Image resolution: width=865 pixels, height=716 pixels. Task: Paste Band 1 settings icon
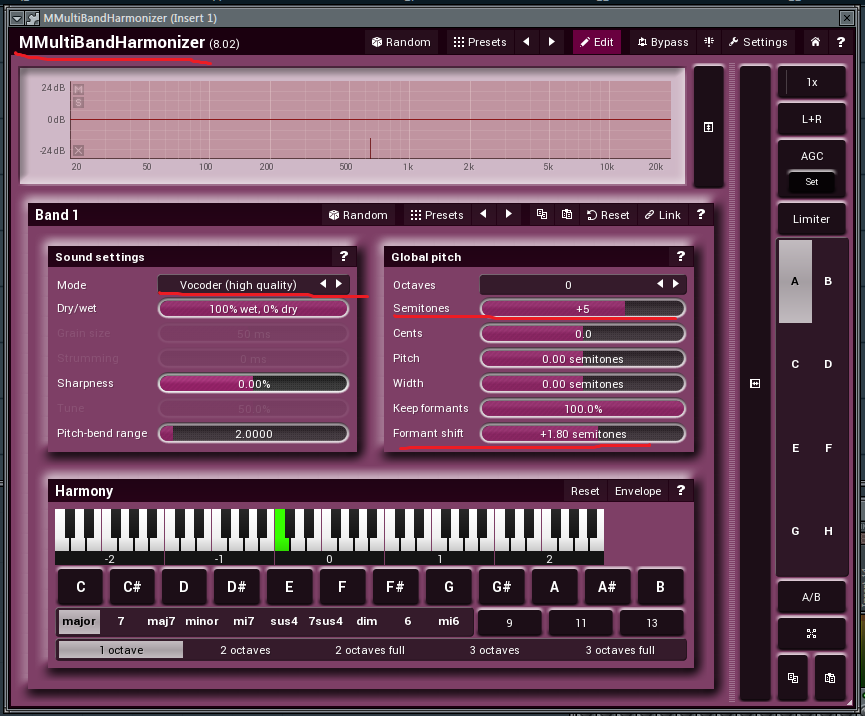567,215
